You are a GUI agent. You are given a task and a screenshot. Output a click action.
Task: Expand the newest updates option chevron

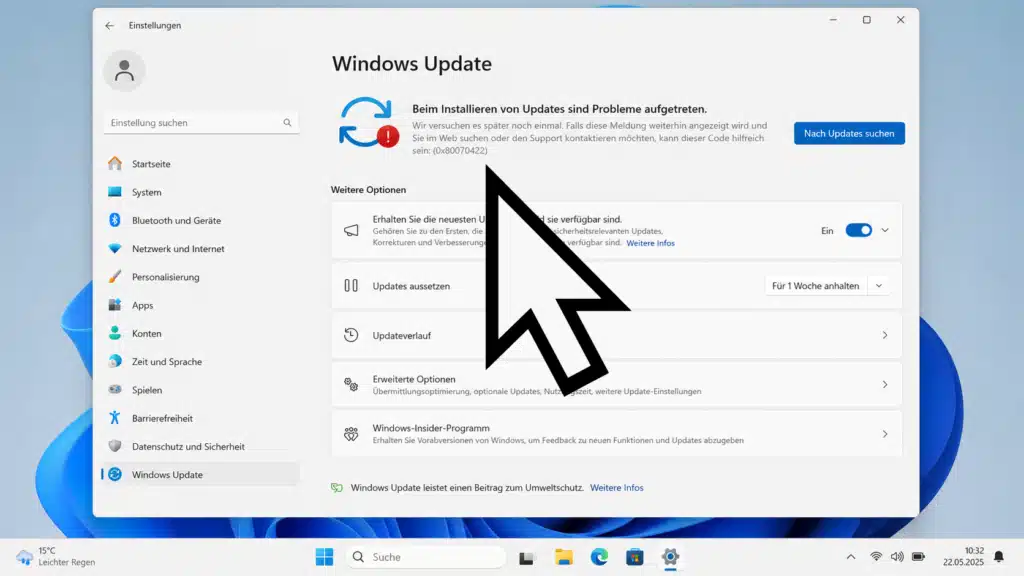point(885,230)
